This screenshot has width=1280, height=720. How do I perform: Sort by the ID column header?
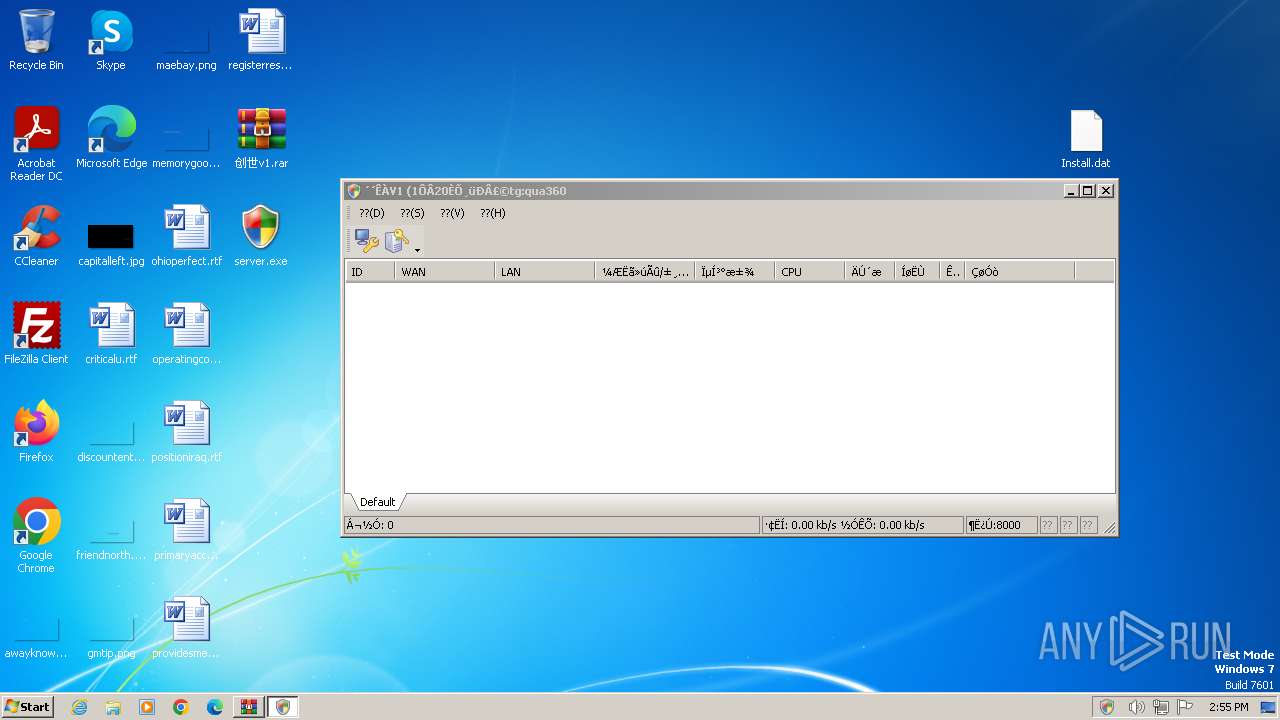370,272
